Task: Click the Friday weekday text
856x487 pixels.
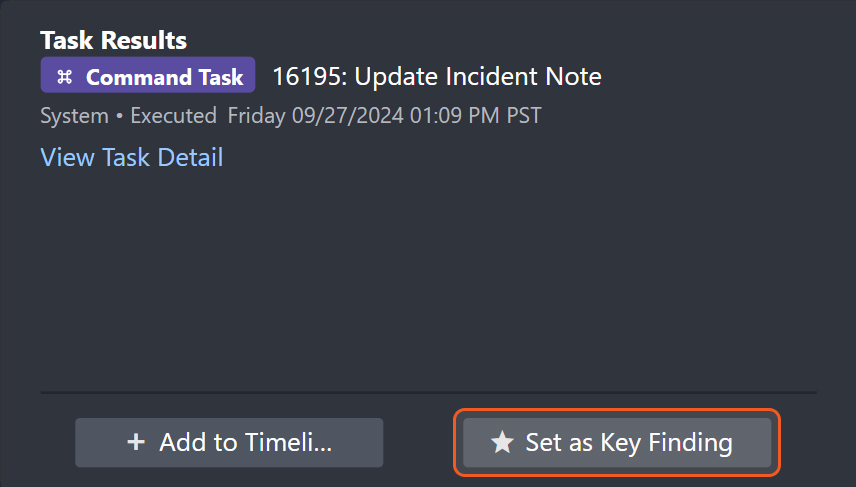Action: click(257, 116)
